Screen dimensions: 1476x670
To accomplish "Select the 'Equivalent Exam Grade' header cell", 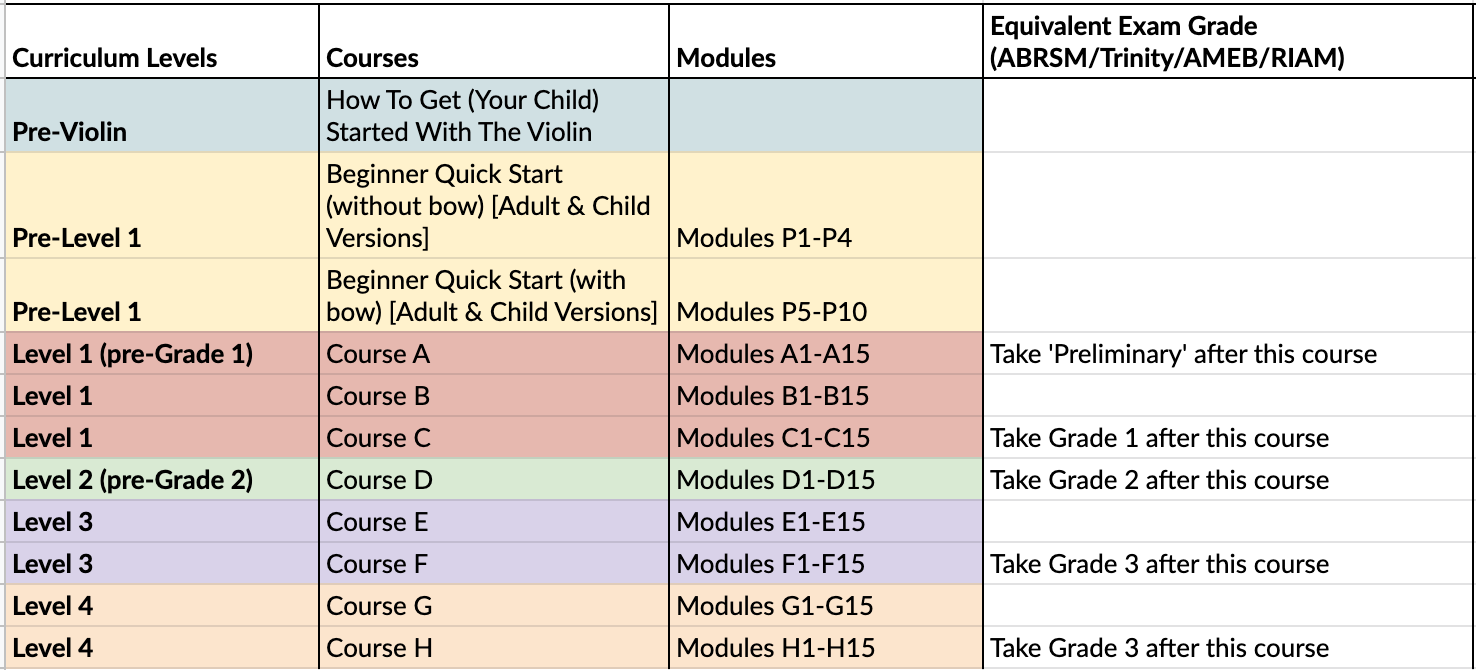I will tap(1229, 41).
